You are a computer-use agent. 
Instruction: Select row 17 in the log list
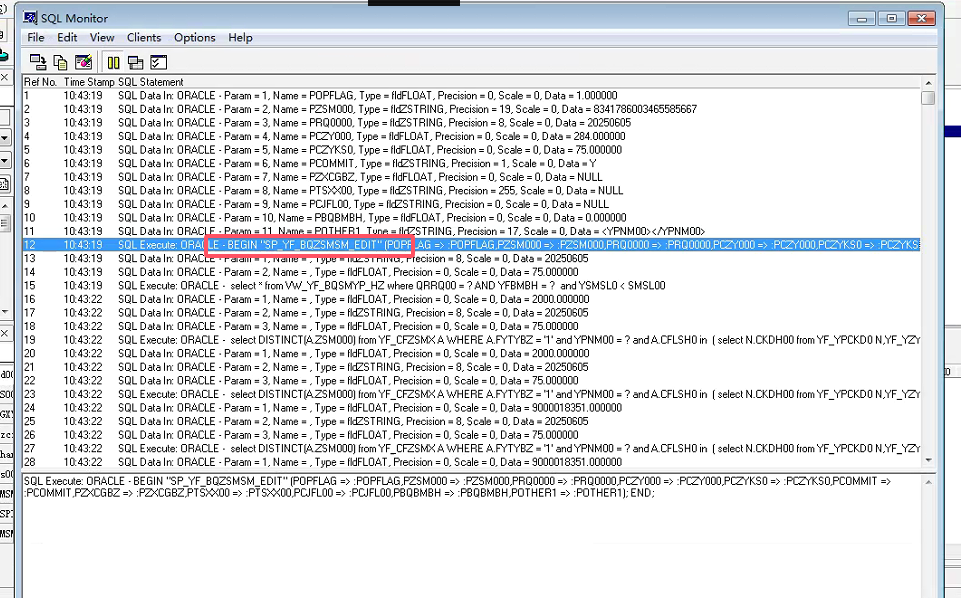click(x=471, y=312)
